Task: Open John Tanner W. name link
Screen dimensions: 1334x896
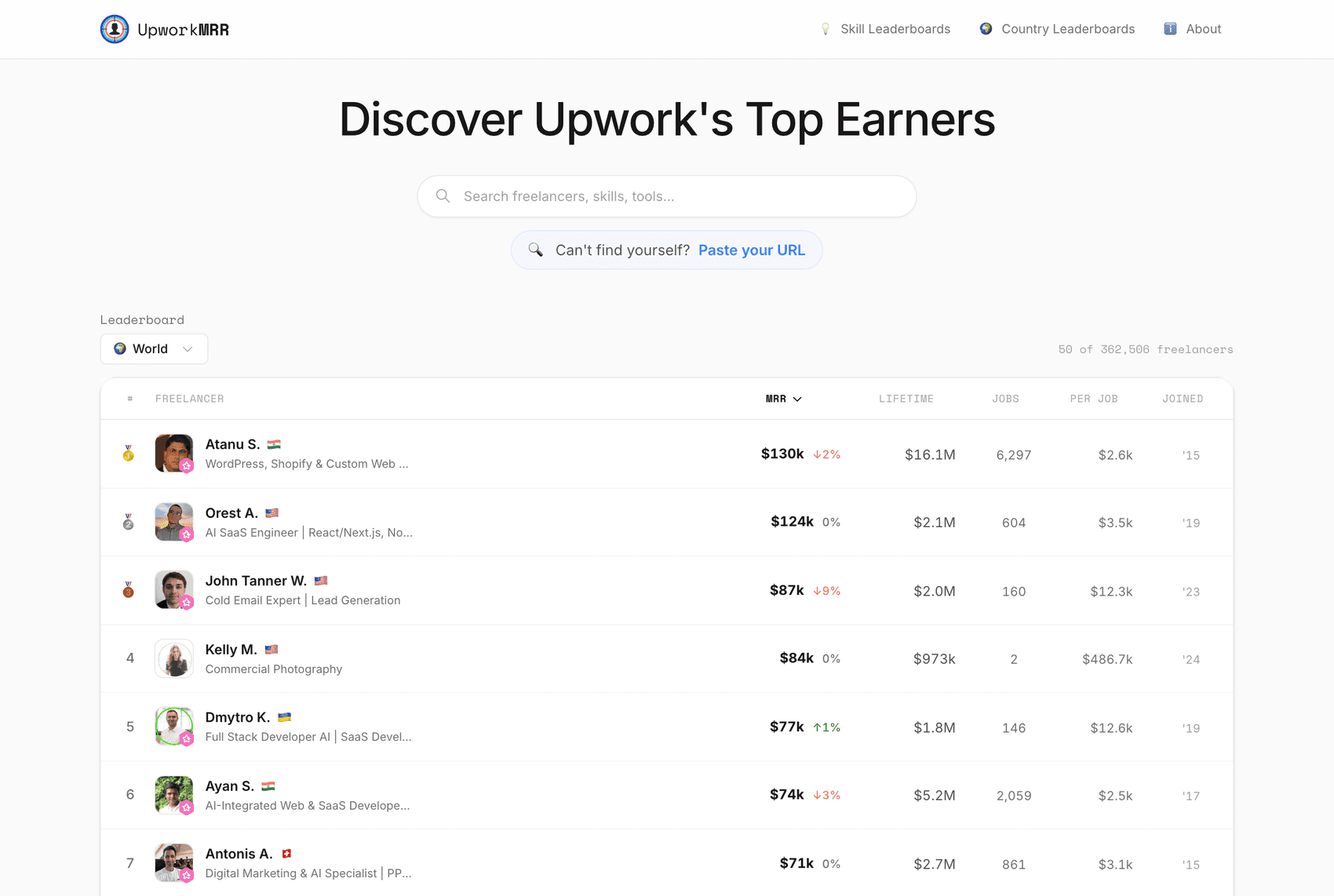Action: tap(256, 581)
